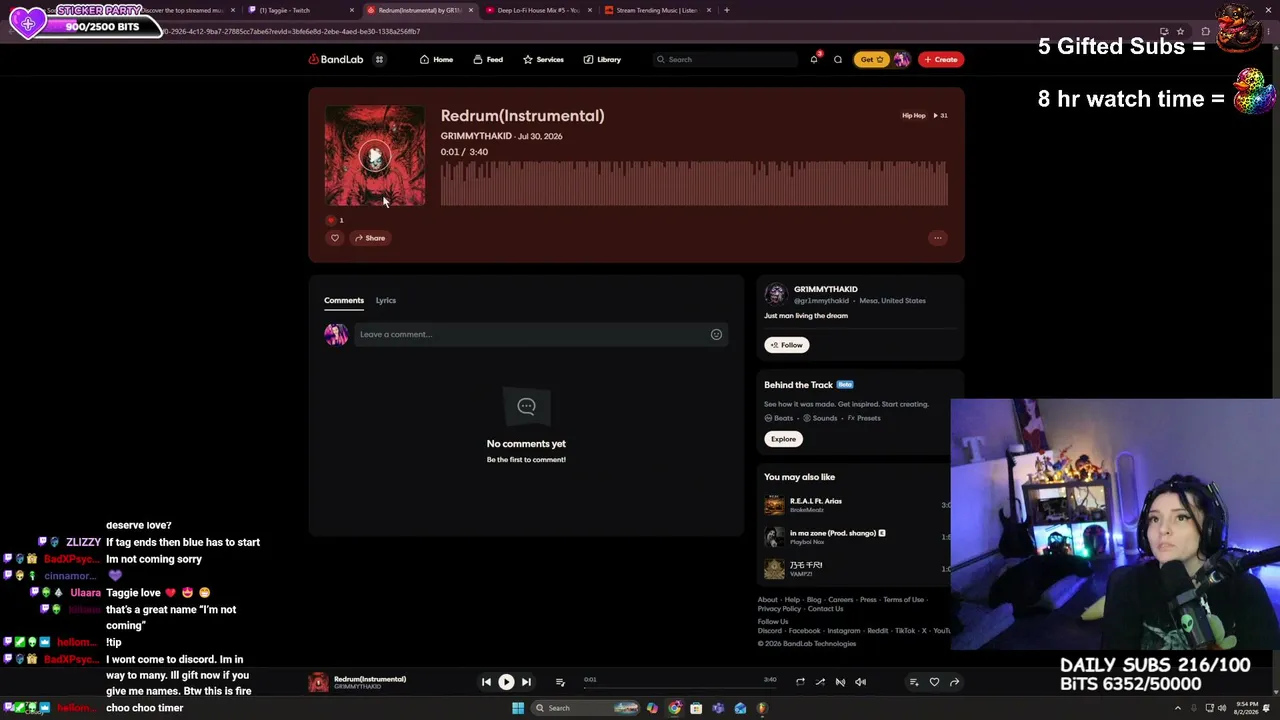Click the BandLab logo
The image size is (1280, 720).
pos(336,59)
